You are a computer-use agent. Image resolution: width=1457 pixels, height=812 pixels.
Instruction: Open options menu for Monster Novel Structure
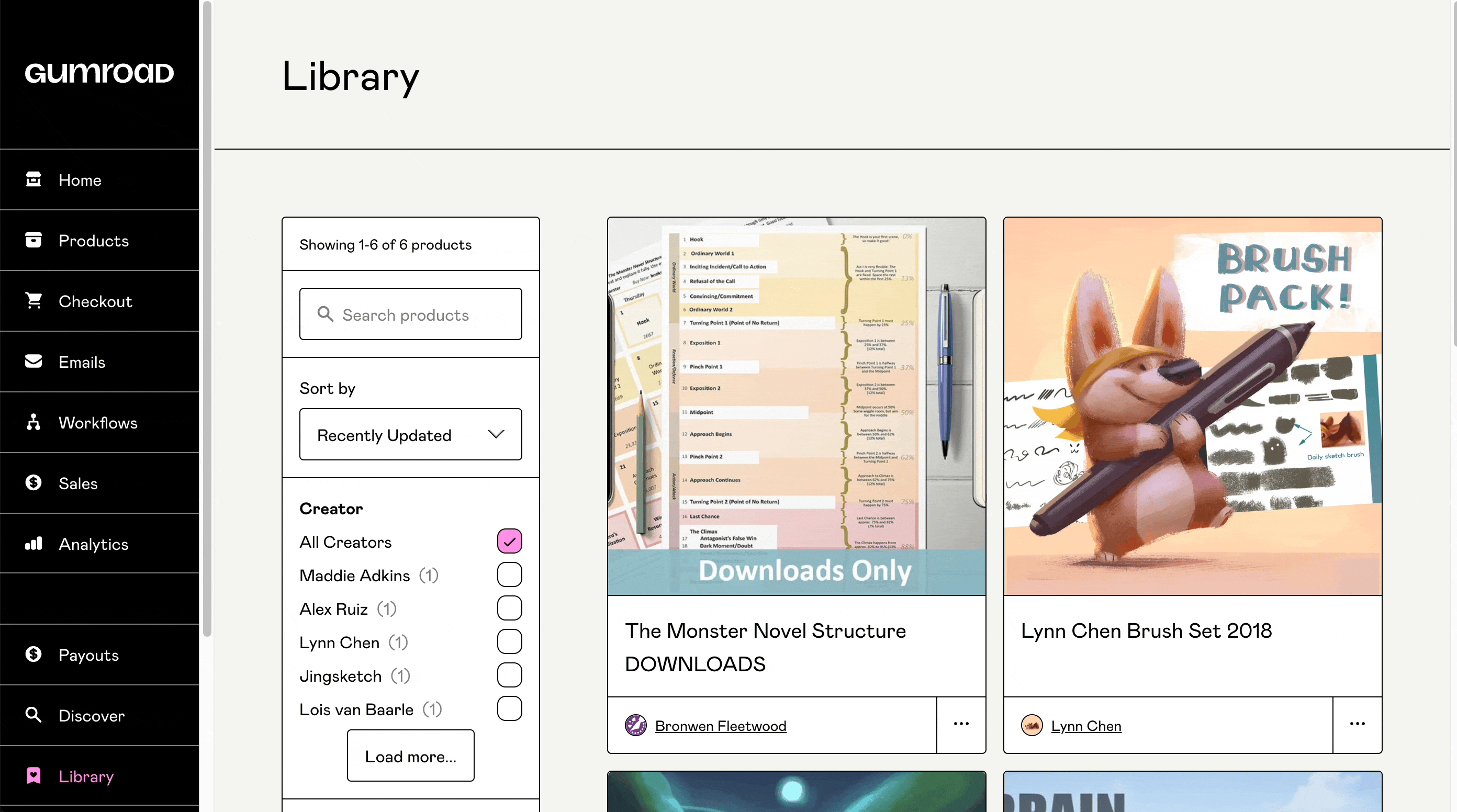click(961, 724)
